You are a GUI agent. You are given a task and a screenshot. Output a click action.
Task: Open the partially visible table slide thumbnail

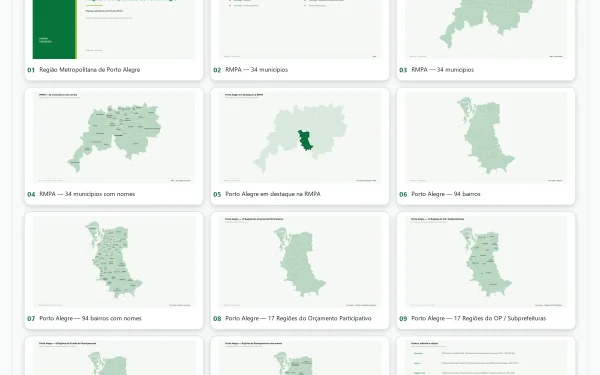click(x=486, y=358)
